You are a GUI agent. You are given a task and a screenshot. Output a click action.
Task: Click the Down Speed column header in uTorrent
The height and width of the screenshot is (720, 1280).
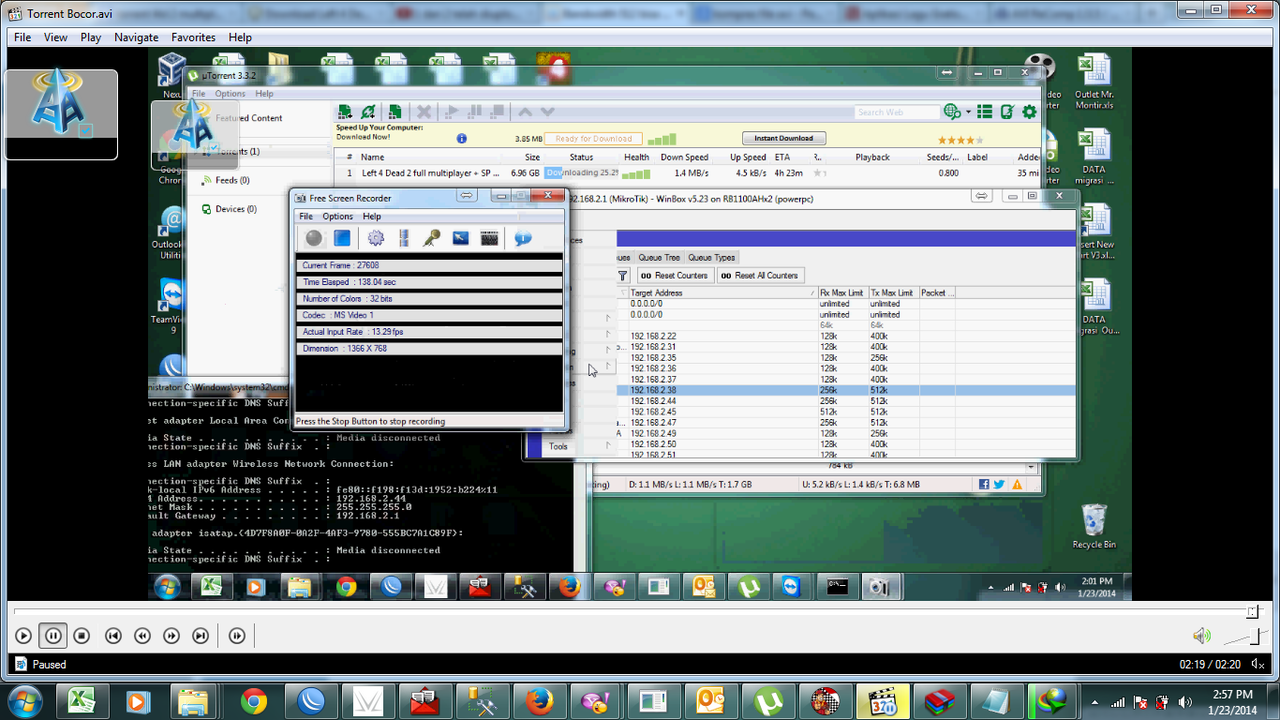[684, 157]
